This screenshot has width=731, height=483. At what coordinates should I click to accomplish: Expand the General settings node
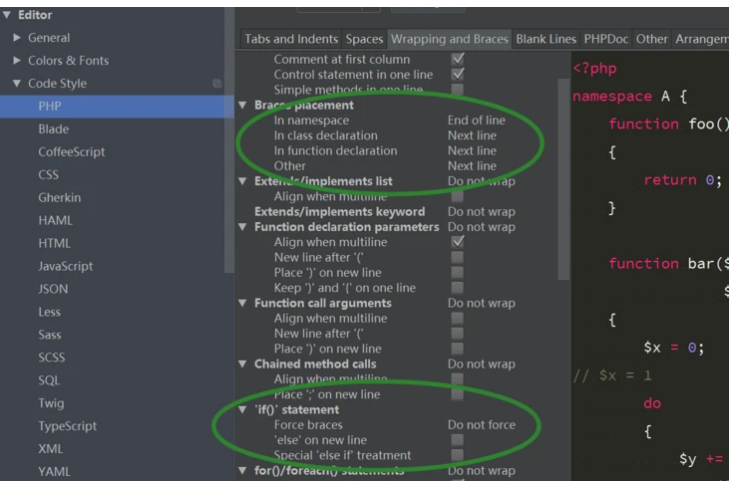coord(18,38)
